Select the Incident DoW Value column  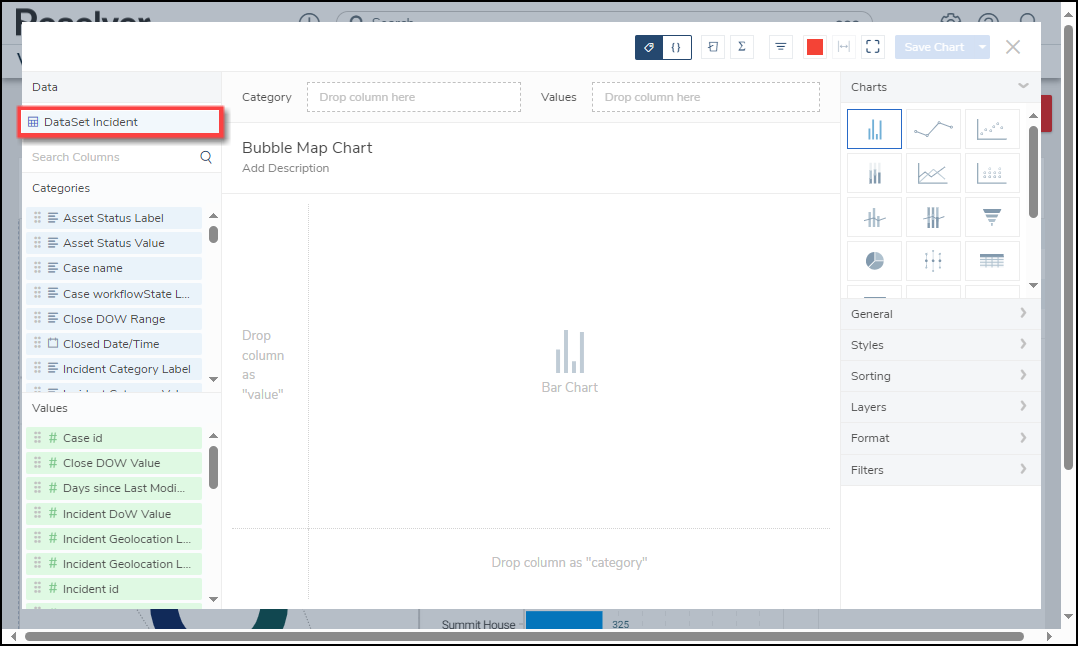coord(114,513)
